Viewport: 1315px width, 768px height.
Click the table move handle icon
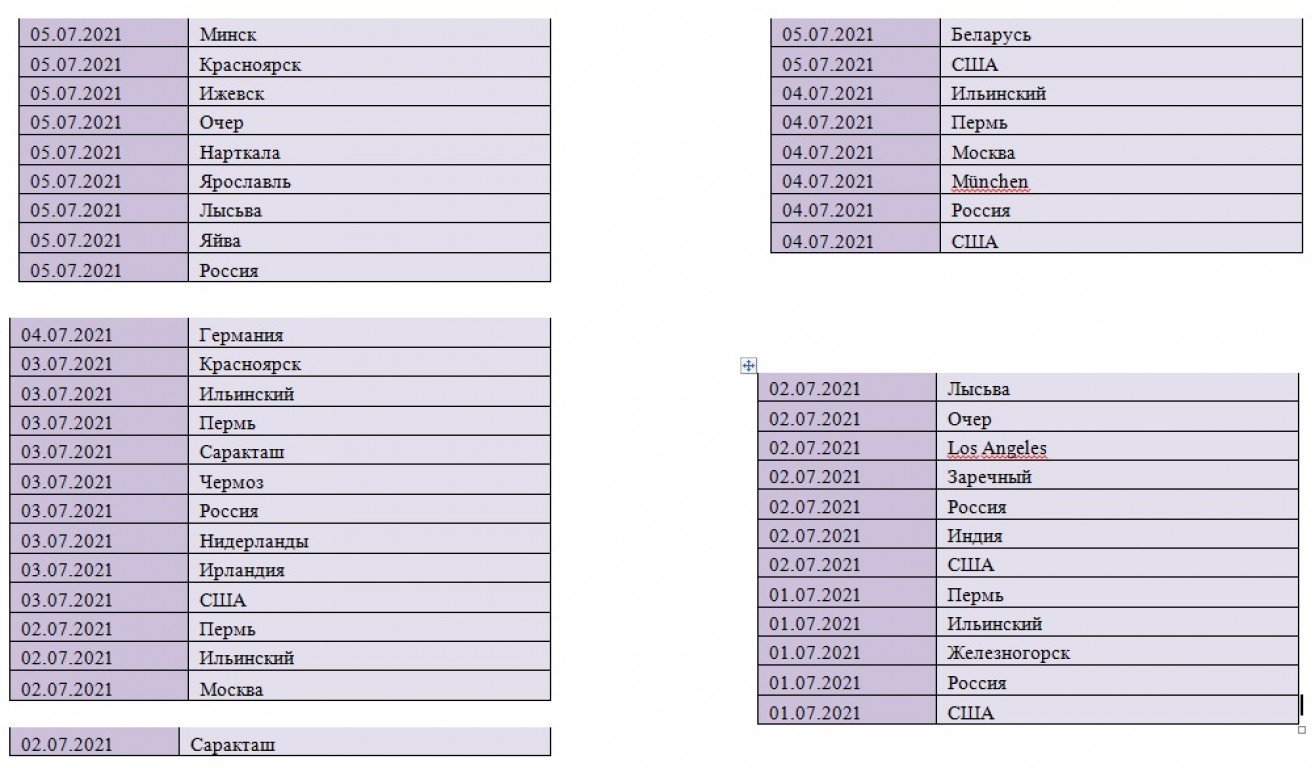click(748, 366)
